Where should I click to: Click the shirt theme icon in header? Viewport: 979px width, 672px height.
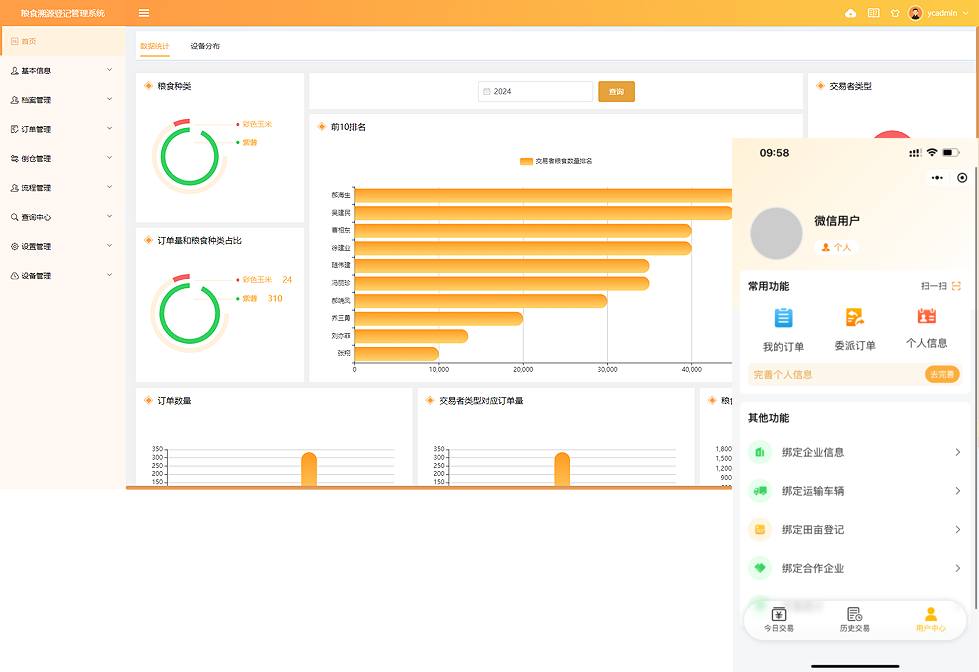pyautogui.click(x=895, y=13)
